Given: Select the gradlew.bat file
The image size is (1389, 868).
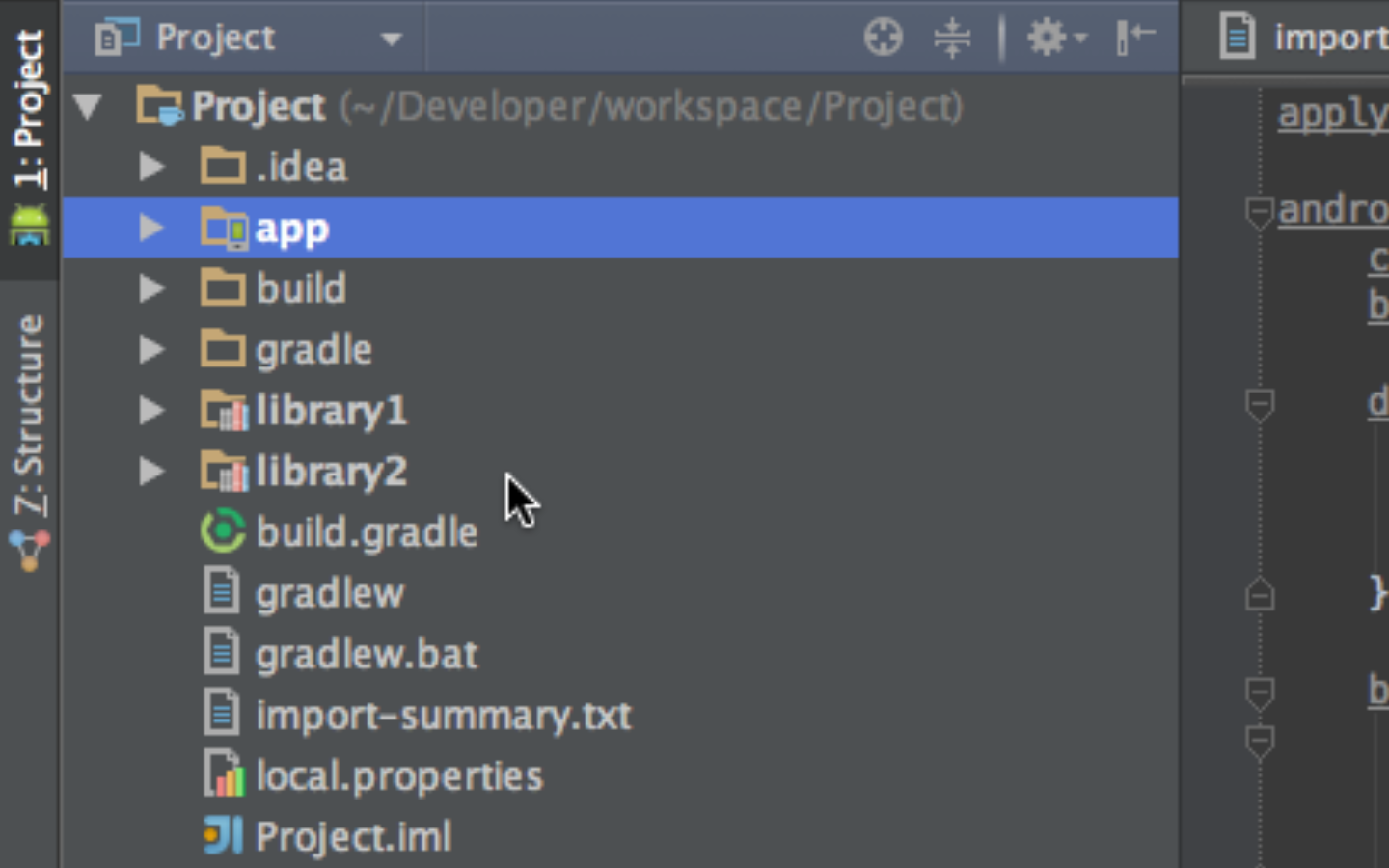Looking at the screenshot, I should point(367,655).
